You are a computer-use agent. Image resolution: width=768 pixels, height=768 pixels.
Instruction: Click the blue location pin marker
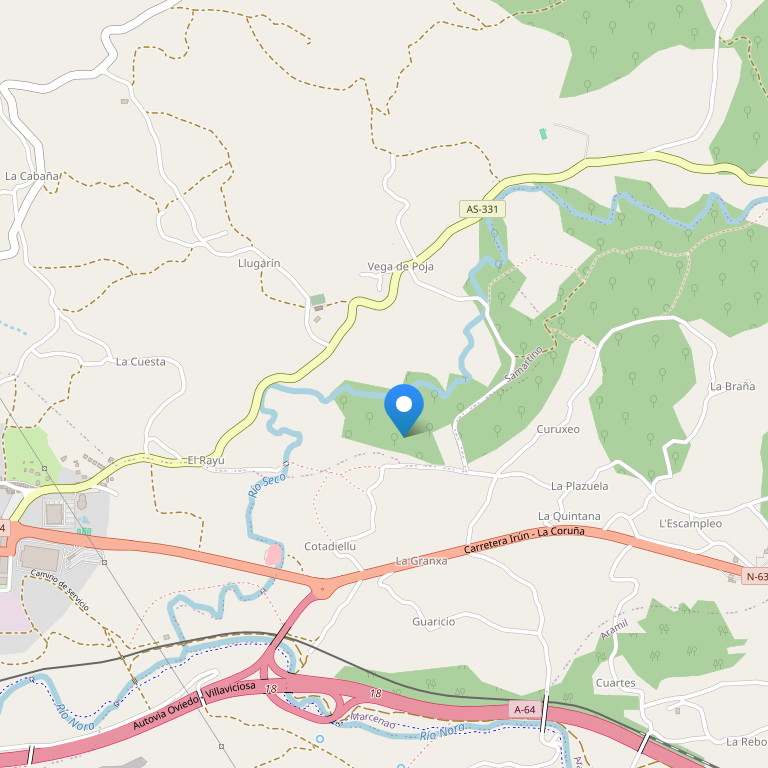404,409
